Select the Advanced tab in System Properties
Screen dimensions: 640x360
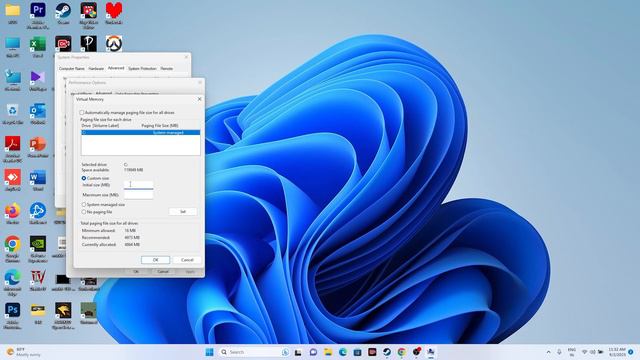[x=116, y=68]
